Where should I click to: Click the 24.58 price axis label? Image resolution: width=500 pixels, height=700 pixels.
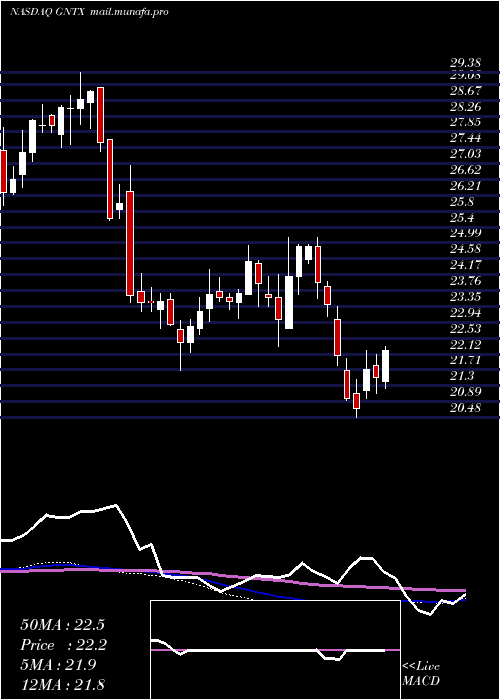[467, 250]
